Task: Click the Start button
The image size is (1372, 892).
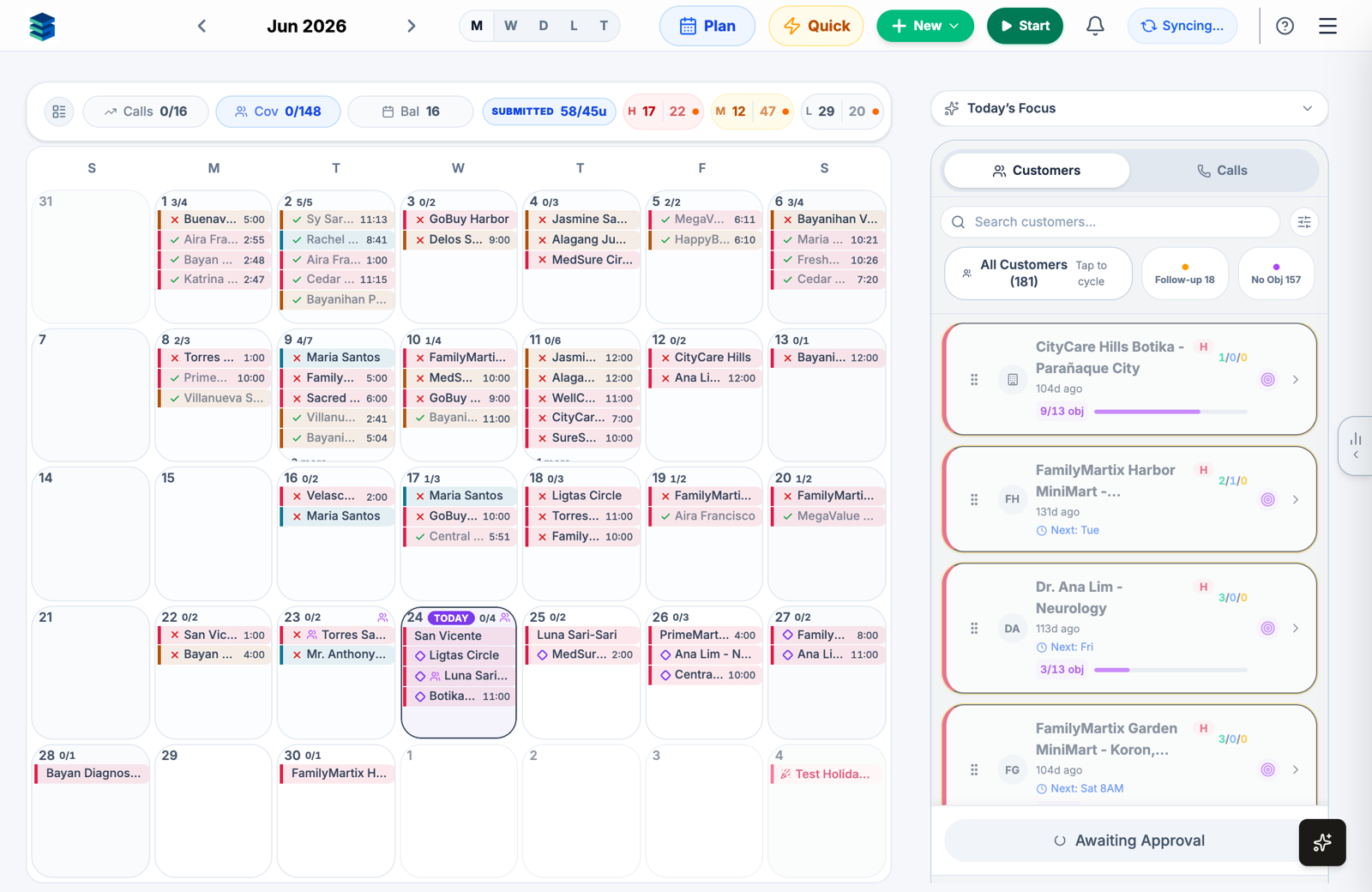Action: tap(1025, 26)
